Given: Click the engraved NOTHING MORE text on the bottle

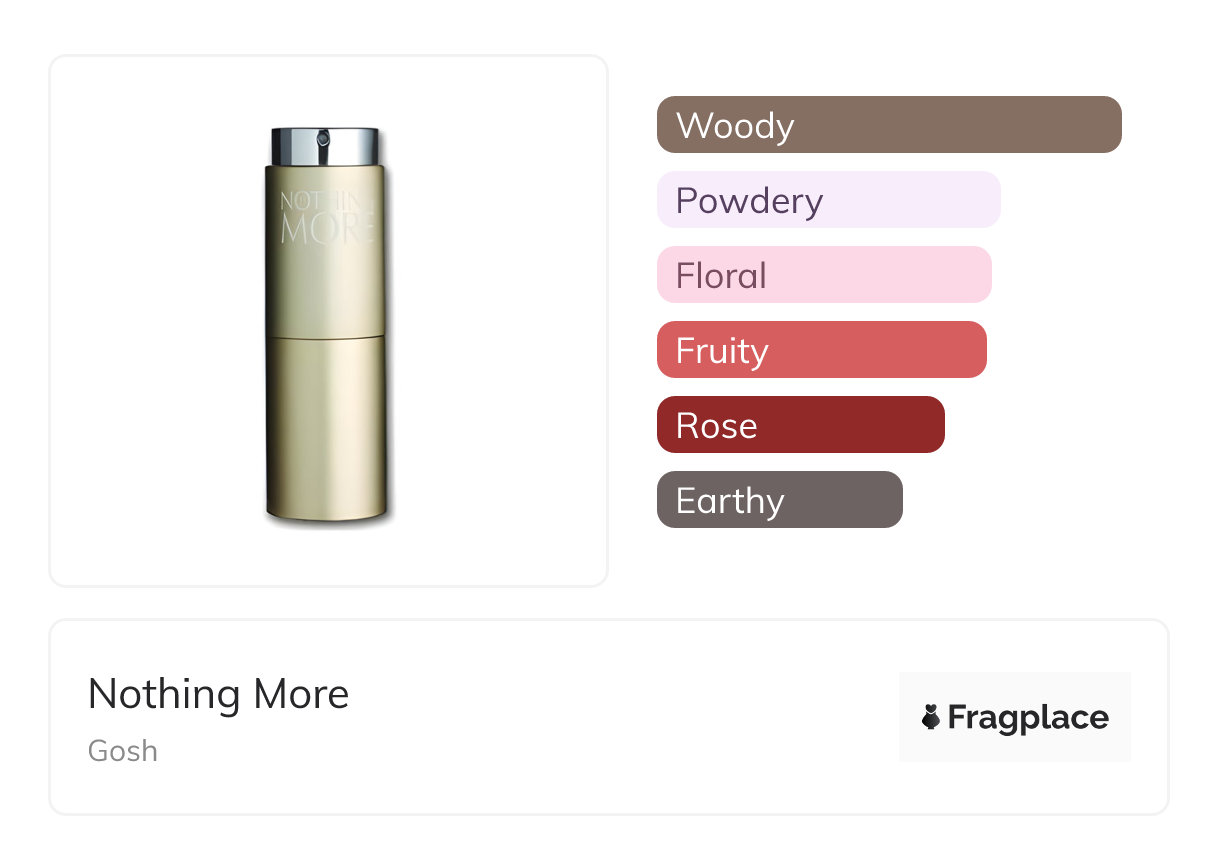Looking at the screenshot, I should pos(327,217).
